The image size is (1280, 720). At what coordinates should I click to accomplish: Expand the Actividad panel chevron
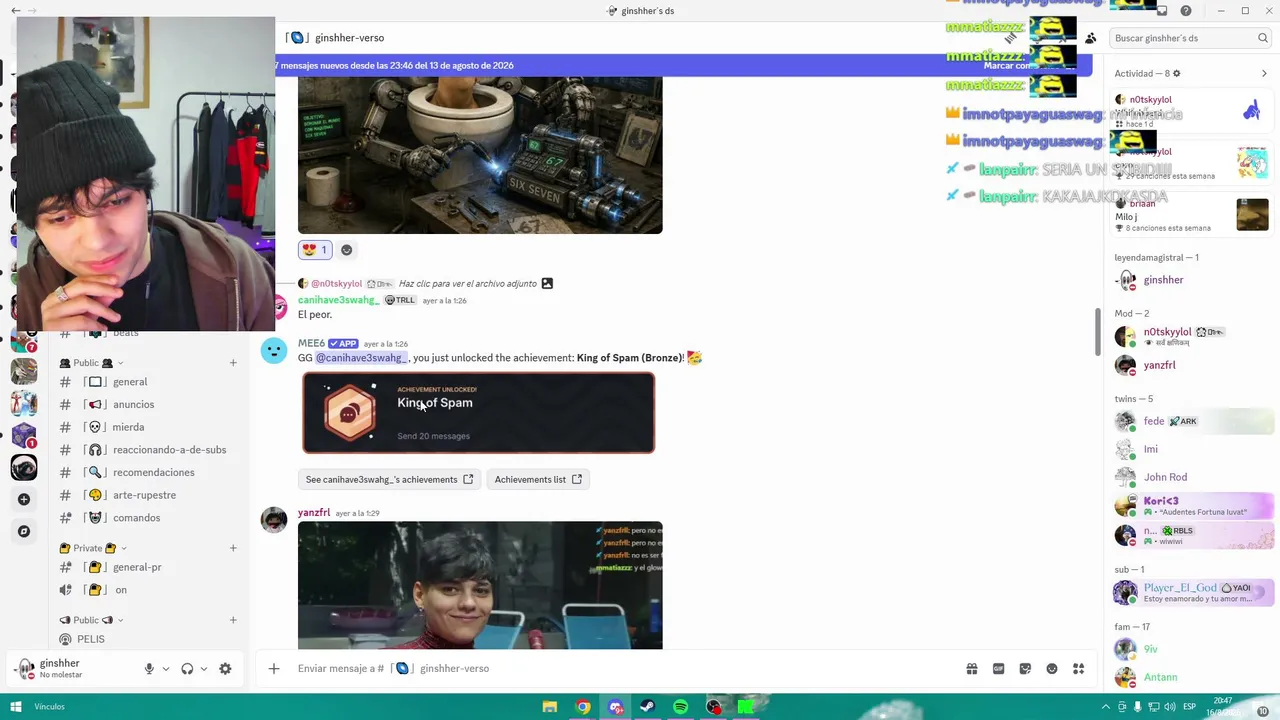(x=1264, y=73)
